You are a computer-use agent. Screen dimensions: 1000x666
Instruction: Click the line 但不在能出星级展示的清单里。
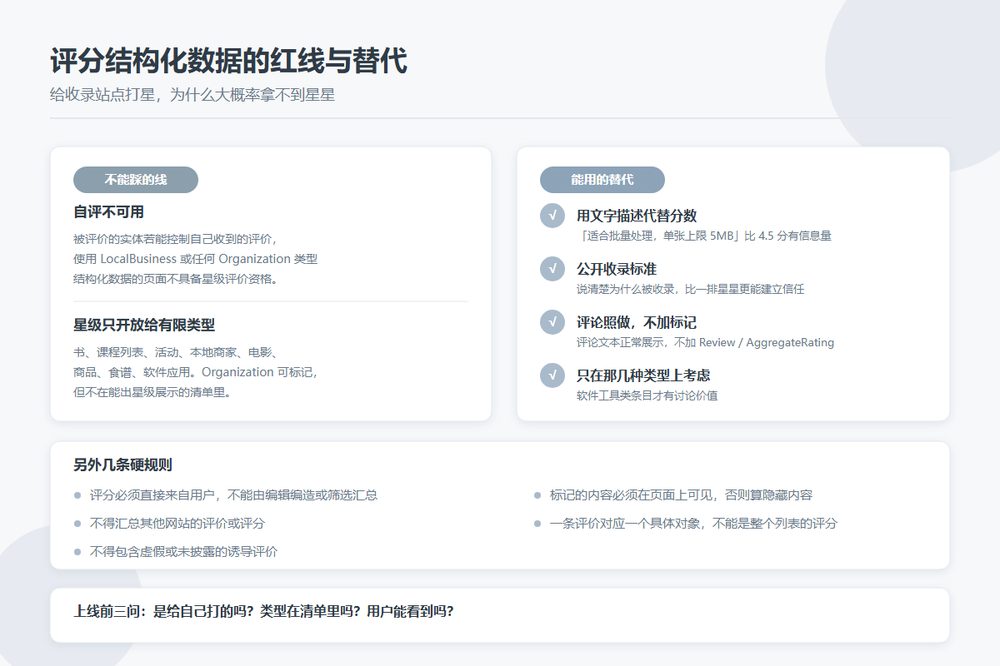click(x=152, y=392)
